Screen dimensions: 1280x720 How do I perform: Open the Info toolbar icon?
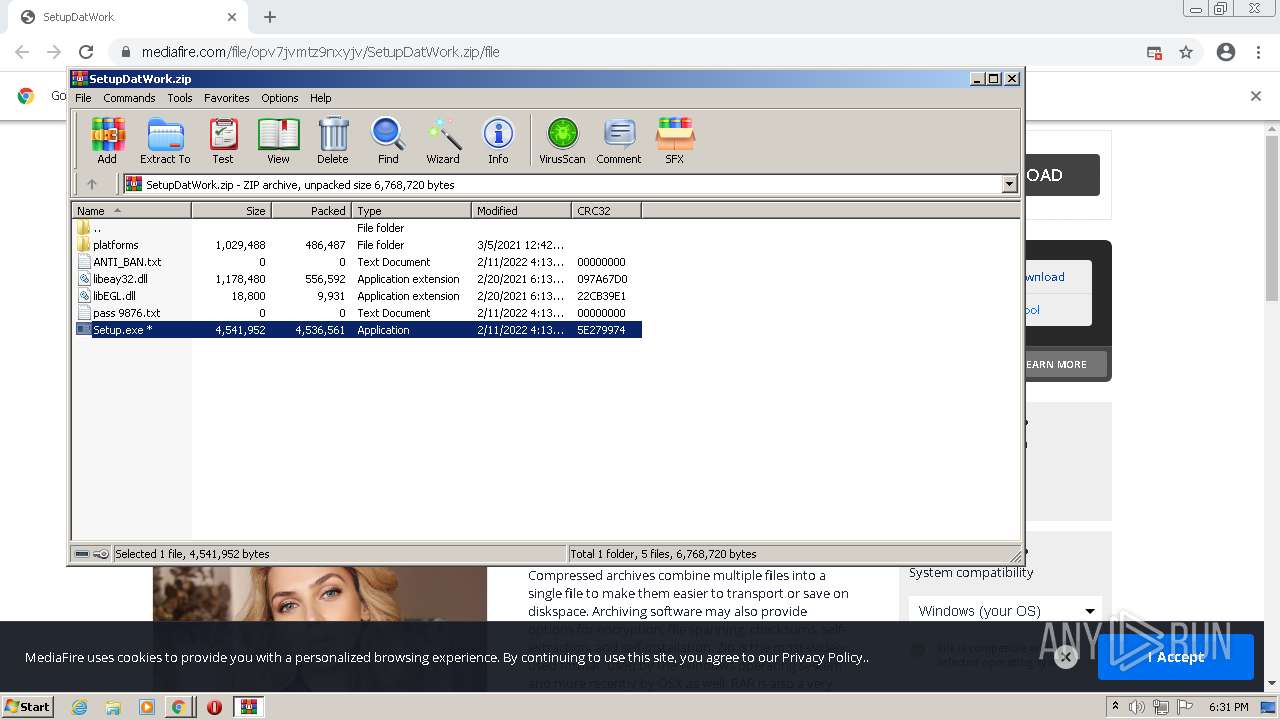[498, 141]
